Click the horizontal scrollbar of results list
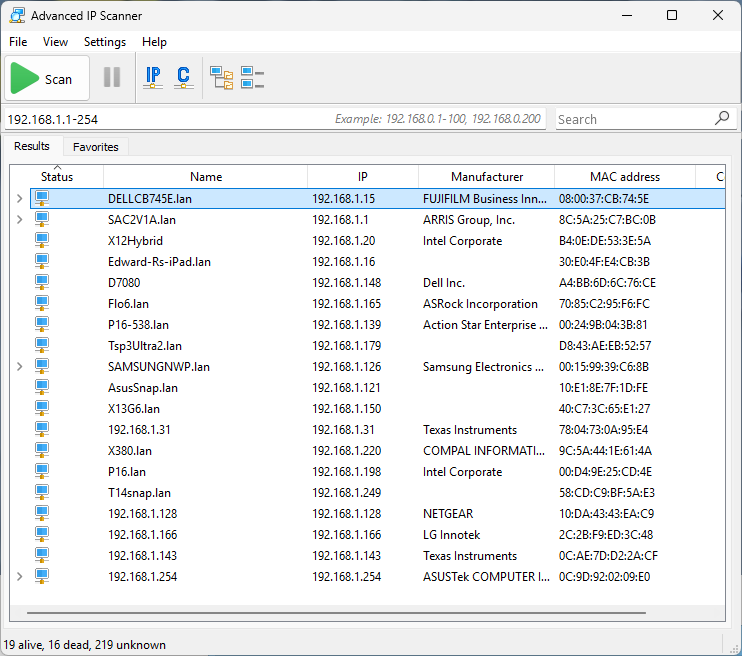Viewport: 742px width, 656px height. pyautogui.click(x=336, y=612)
